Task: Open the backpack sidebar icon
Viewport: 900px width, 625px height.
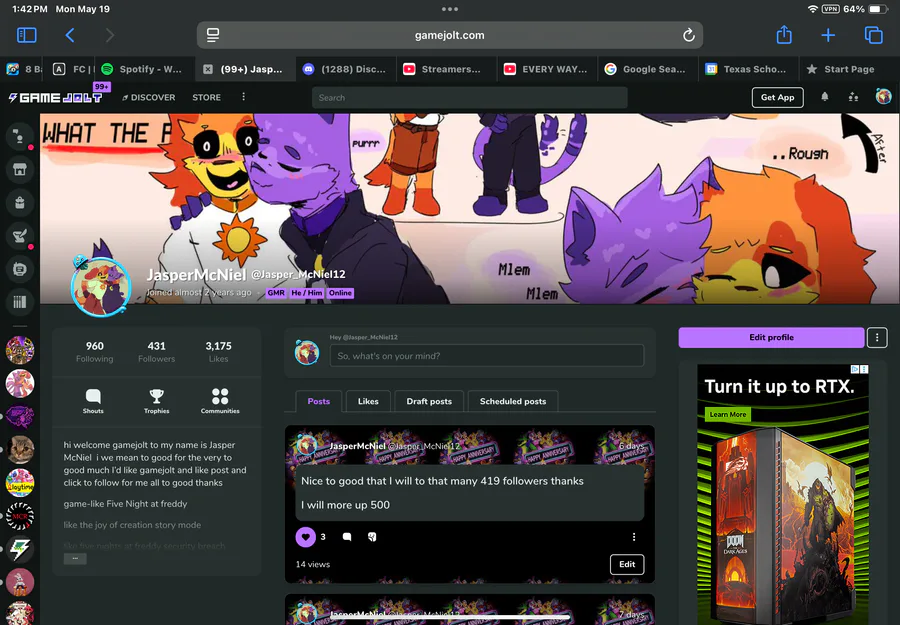Action: coord(20,203)
